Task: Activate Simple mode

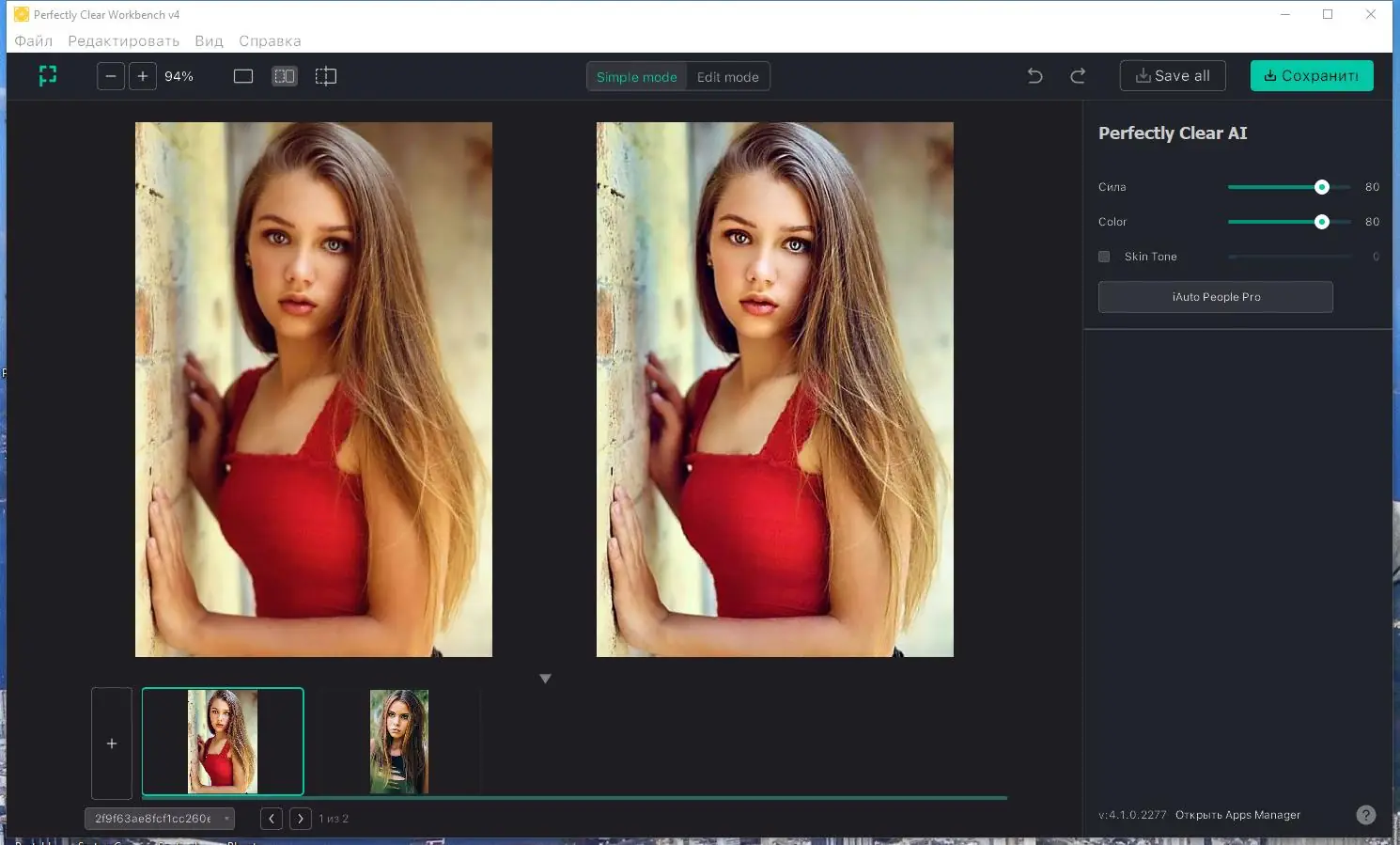Action: click(636, 77)
